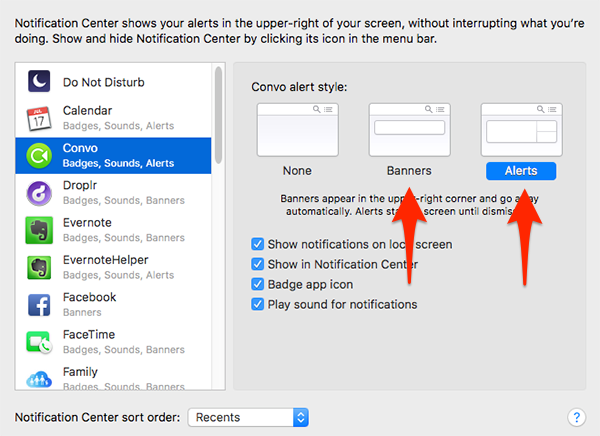Select the FaceTime camera icon
The width and height of the screenshot is (600, 436).
coord(39,342)
